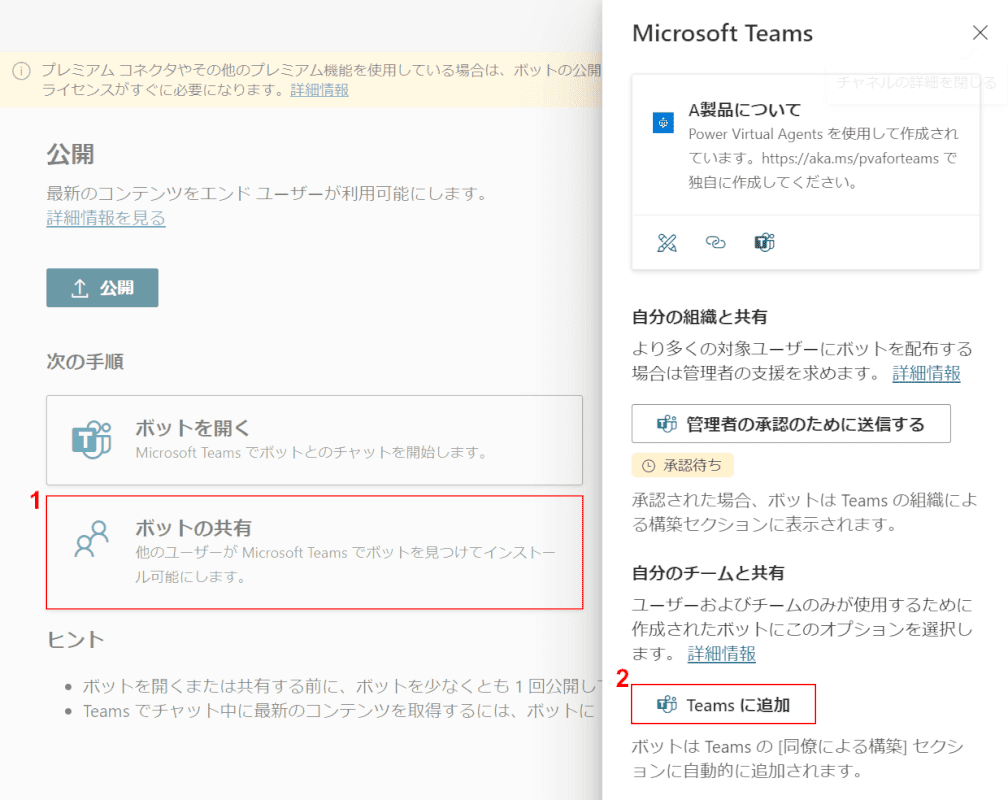Click 管理者の承認のために送信する button
The image size is (1008, 800).
click(791, 424)
